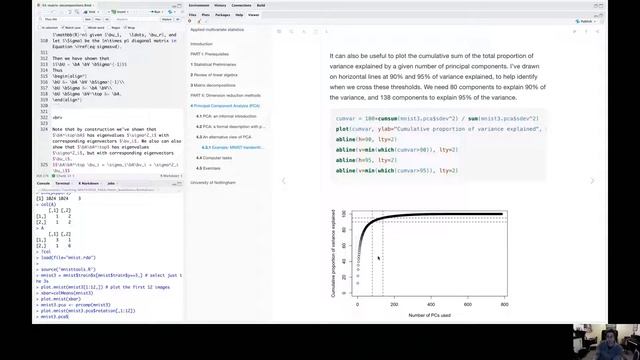The width and height of the screenshot is (640, 360).
Task: Open '4.4 Computer tasks' section
Action: point(214,158)
